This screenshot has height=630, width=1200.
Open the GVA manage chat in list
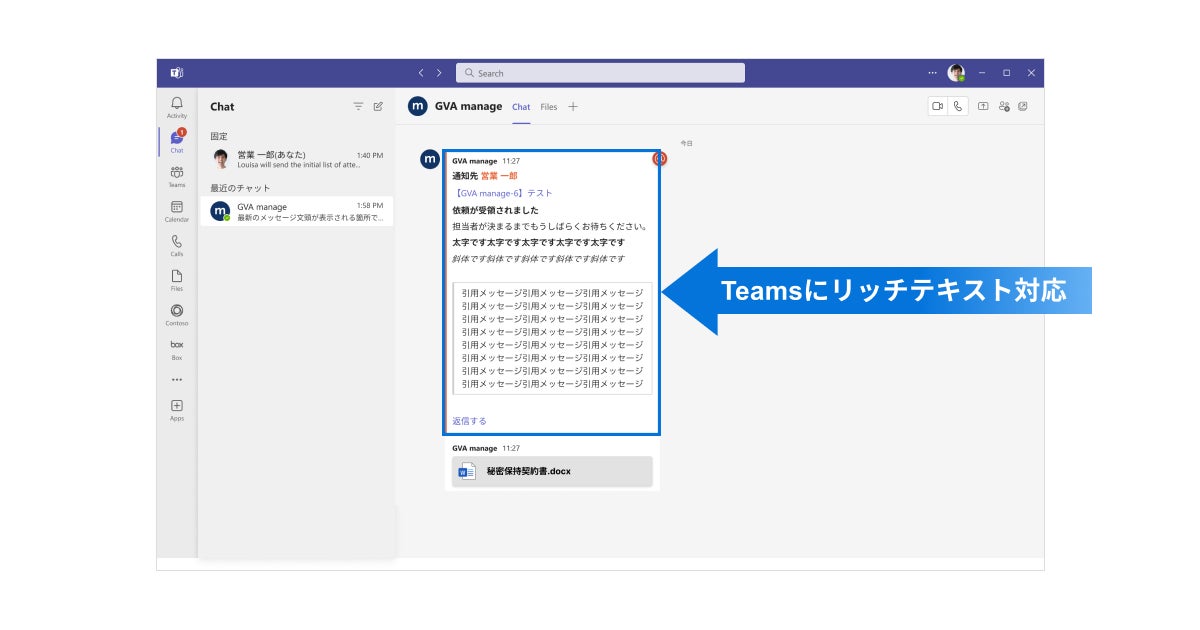point(297,211)
